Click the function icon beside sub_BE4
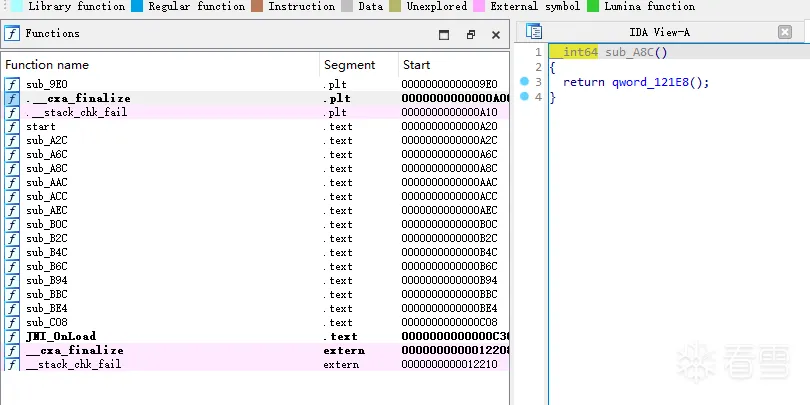 (12, 308)
